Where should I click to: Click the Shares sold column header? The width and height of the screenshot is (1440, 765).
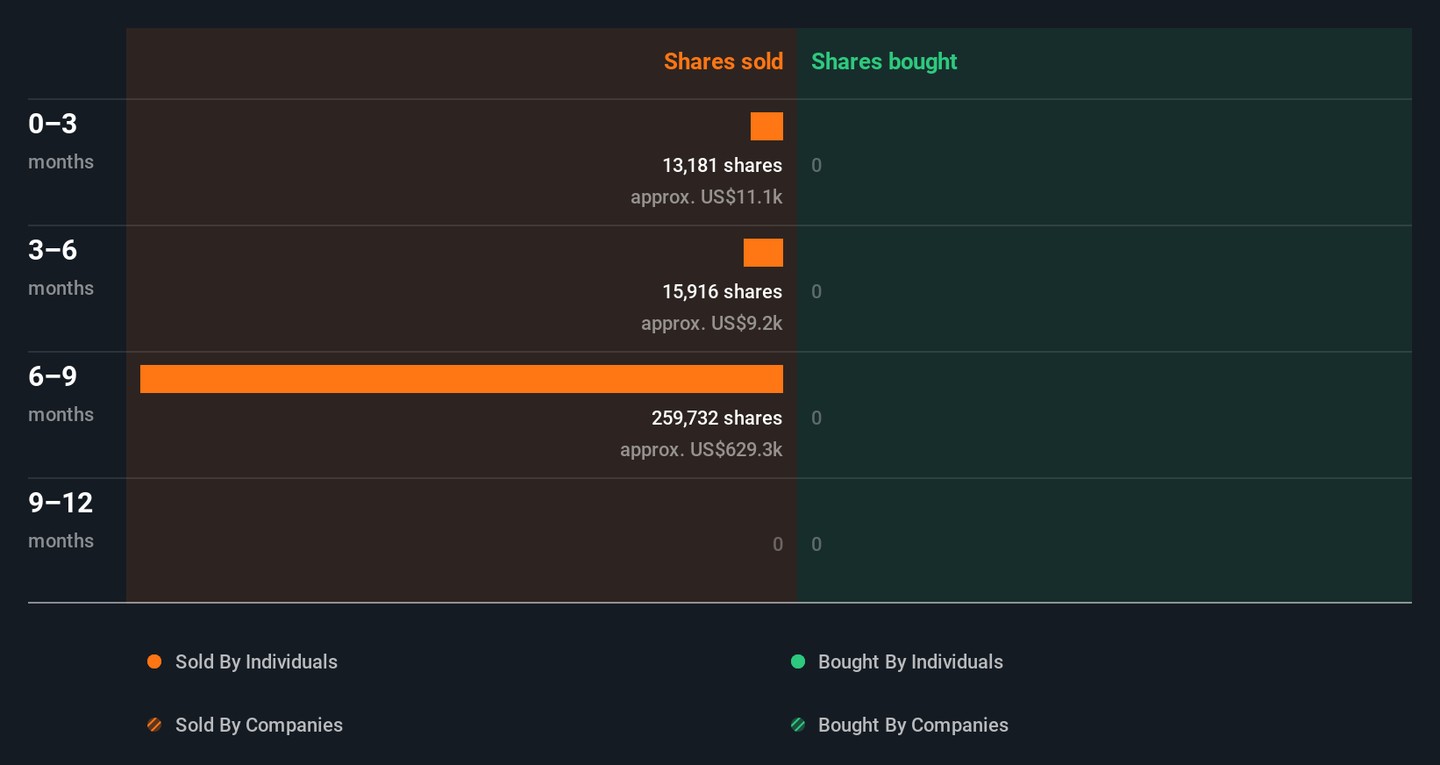(723, 62)
